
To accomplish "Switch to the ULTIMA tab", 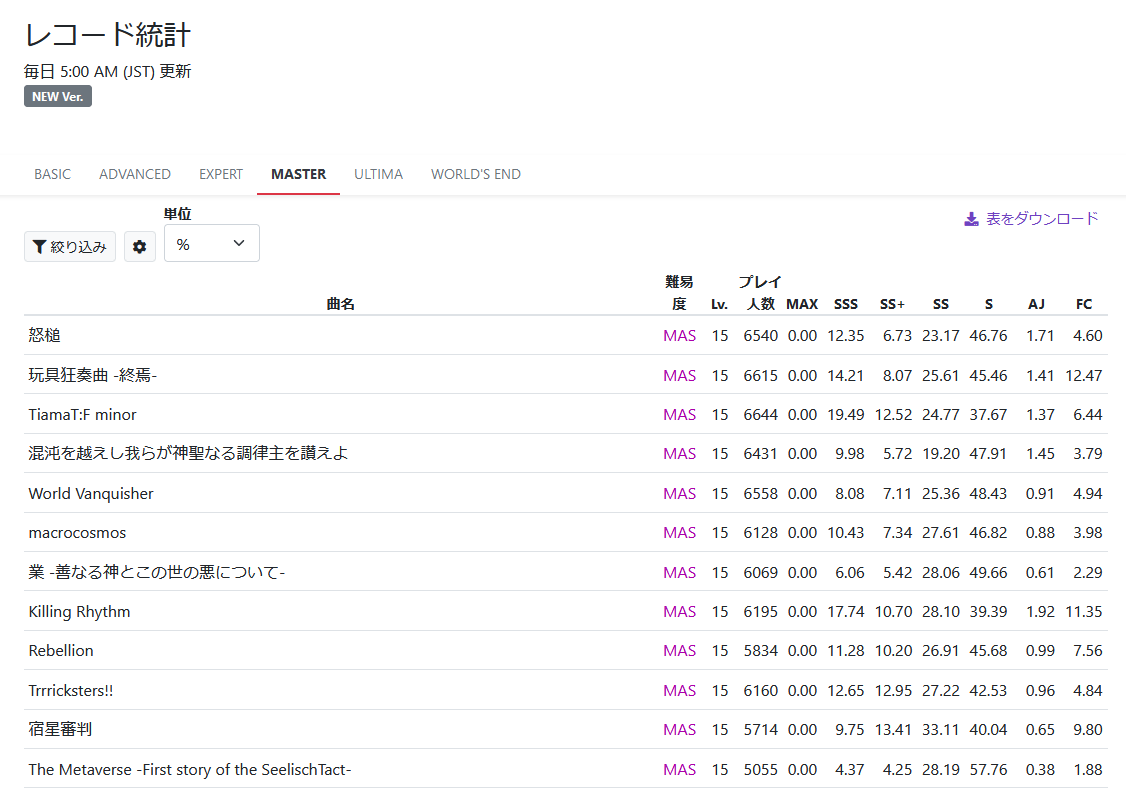I will pyautogui.click(x=378, y=173).
